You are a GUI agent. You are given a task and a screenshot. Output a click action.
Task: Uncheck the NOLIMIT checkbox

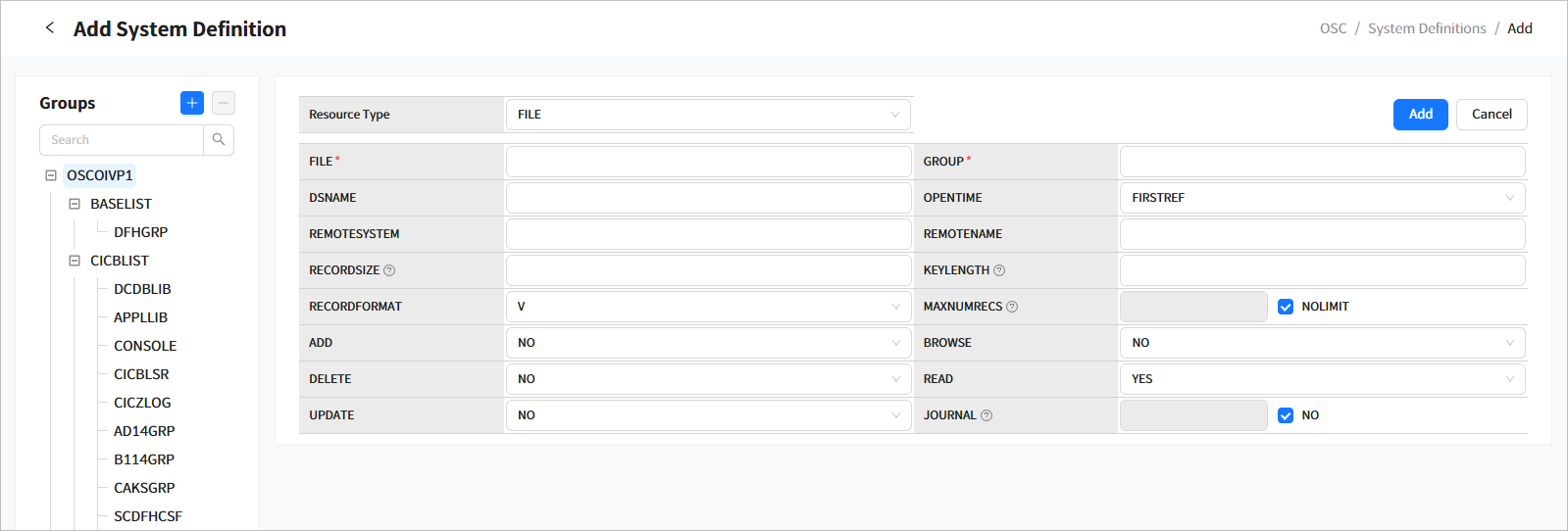pos(1286,307)
